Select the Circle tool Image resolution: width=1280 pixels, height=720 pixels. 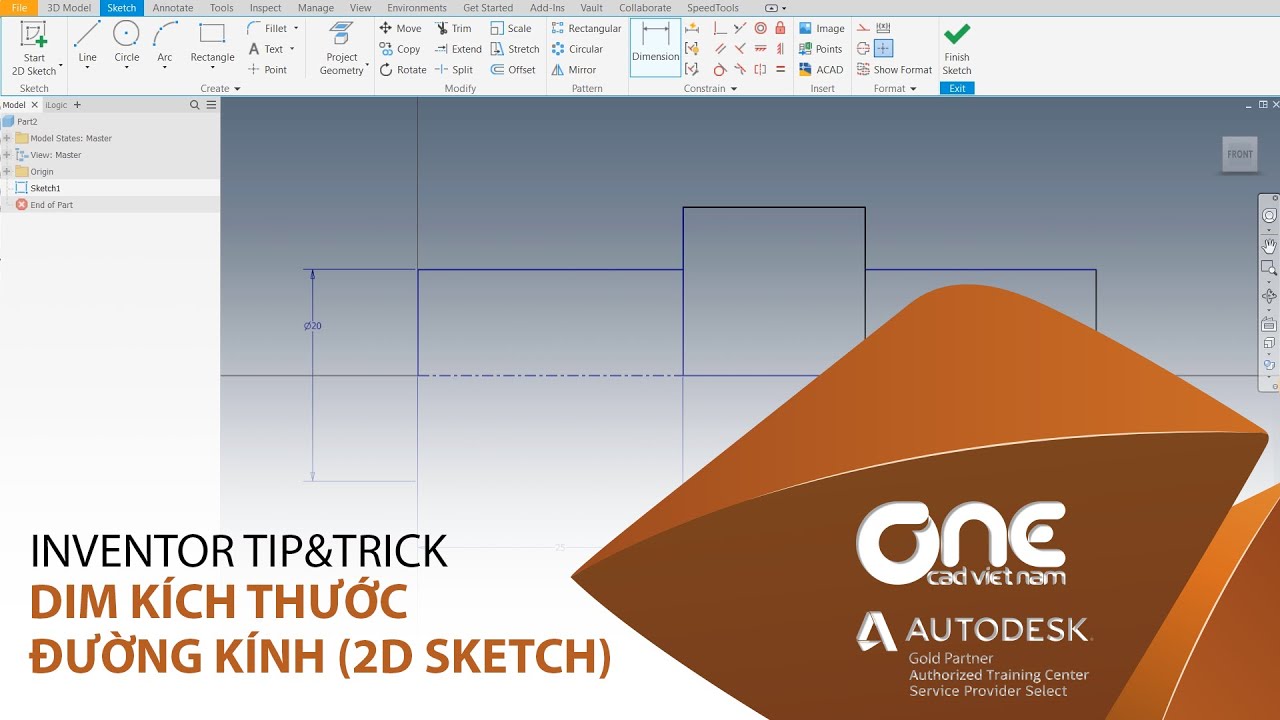click(126, 42)
